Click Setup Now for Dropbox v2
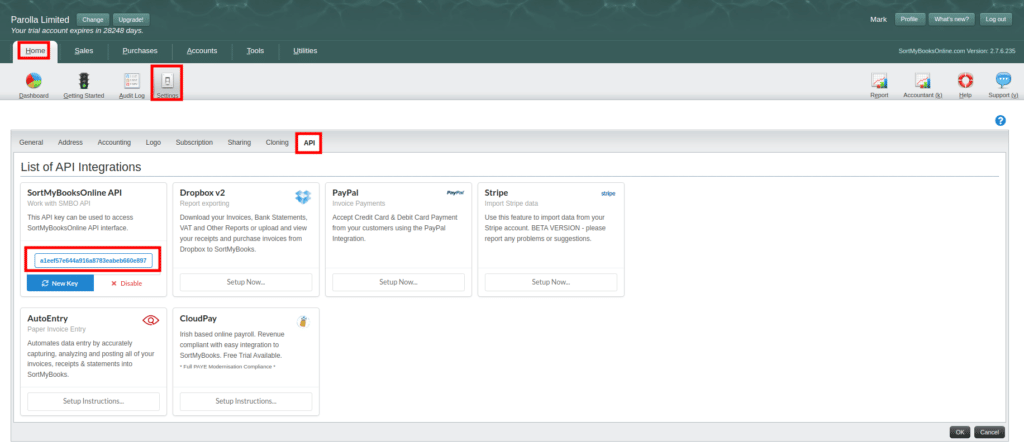This screenshot has width=1024, height=445. tap(246, 282)
